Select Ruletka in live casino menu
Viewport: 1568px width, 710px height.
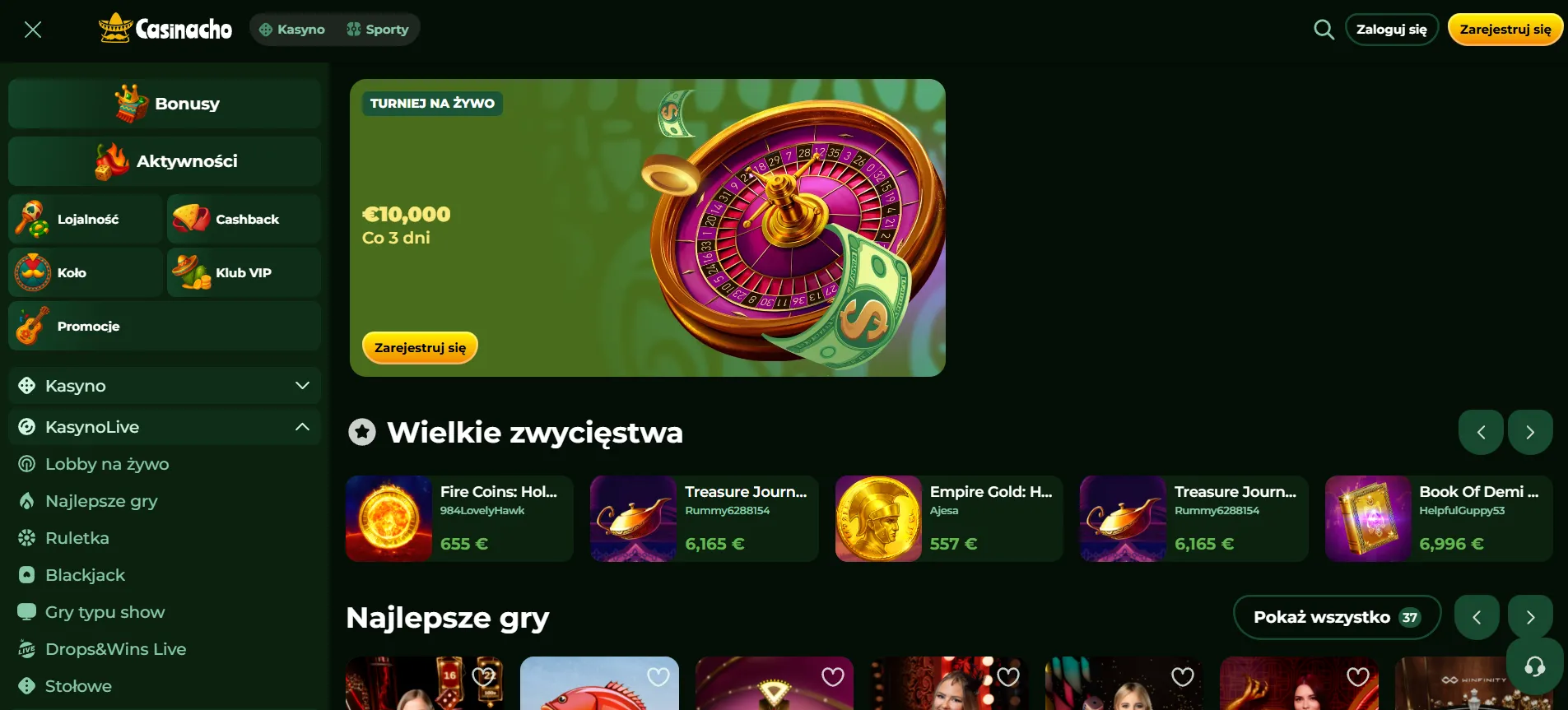tap(77, 538)
